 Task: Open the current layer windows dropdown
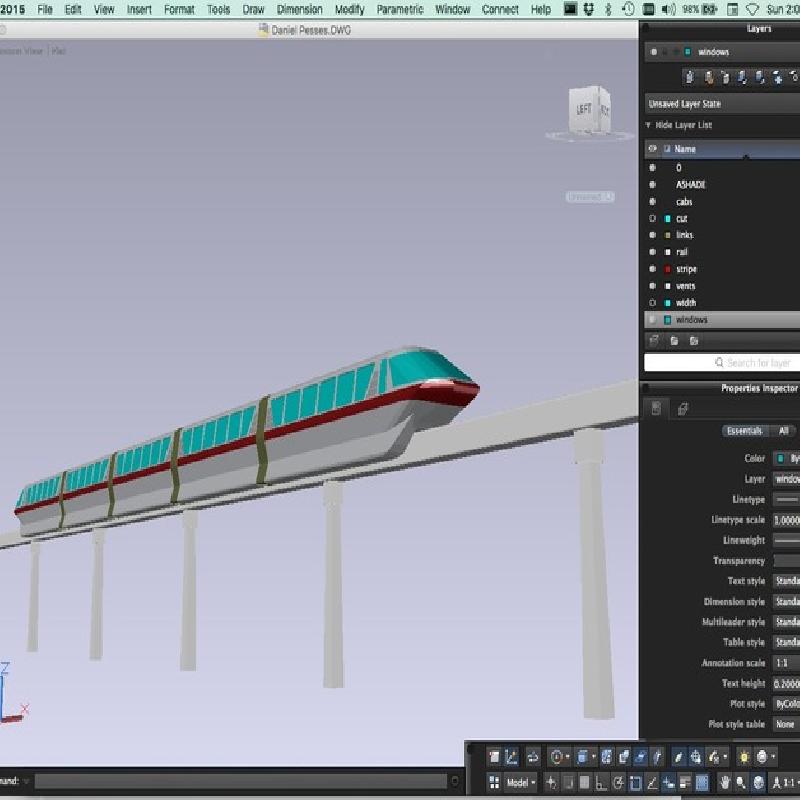pyautogui.click(x=722, y=52)
